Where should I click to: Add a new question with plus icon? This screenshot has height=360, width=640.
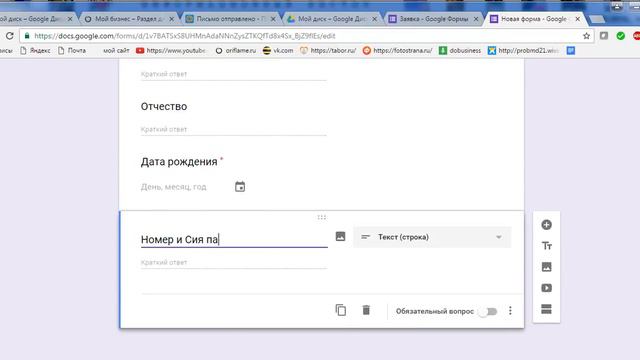pyautogui.click(x=546, y=225)
